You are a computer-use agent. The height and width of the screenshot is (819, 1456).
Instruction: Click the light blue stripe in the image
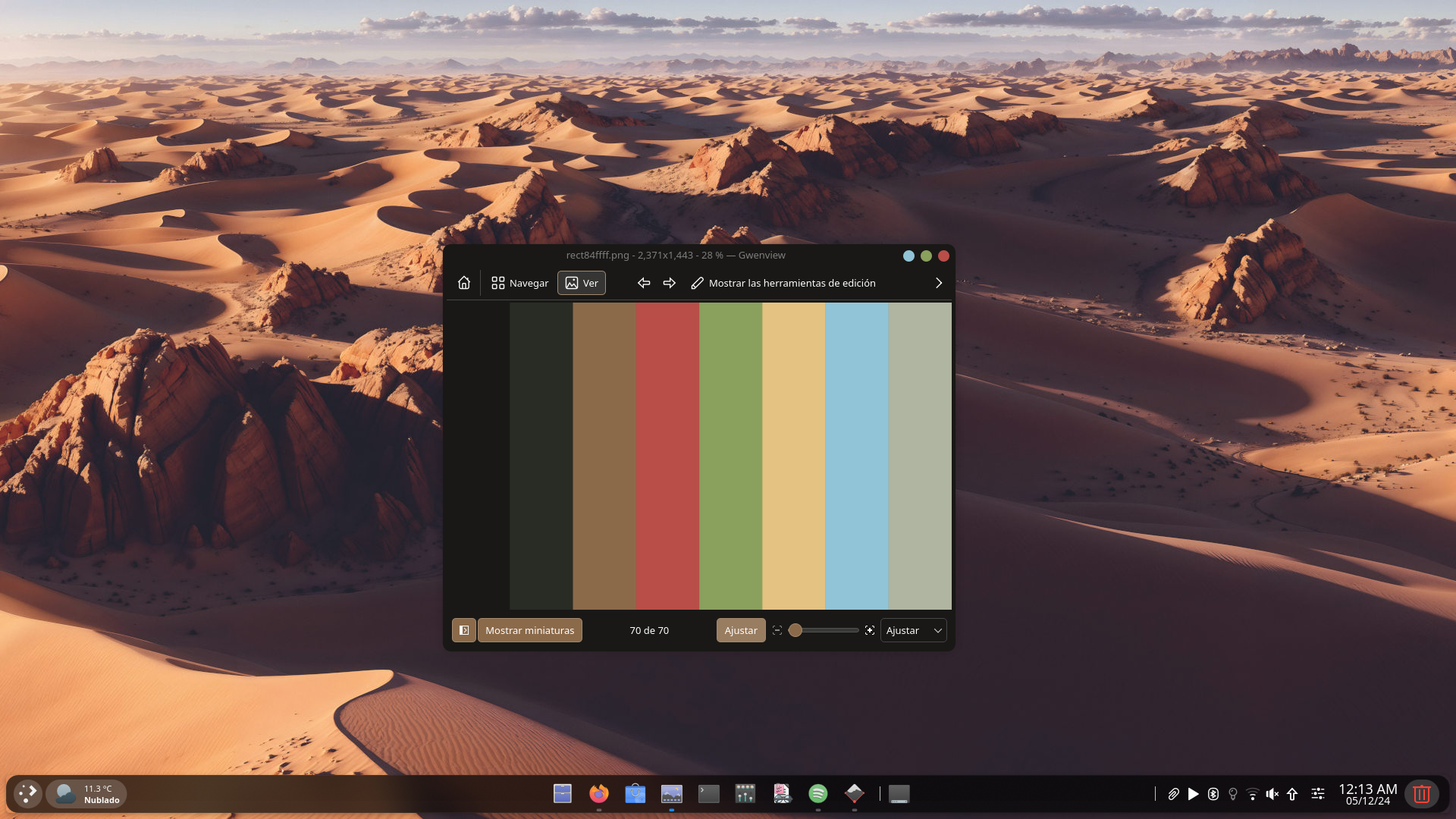point(856,456)
